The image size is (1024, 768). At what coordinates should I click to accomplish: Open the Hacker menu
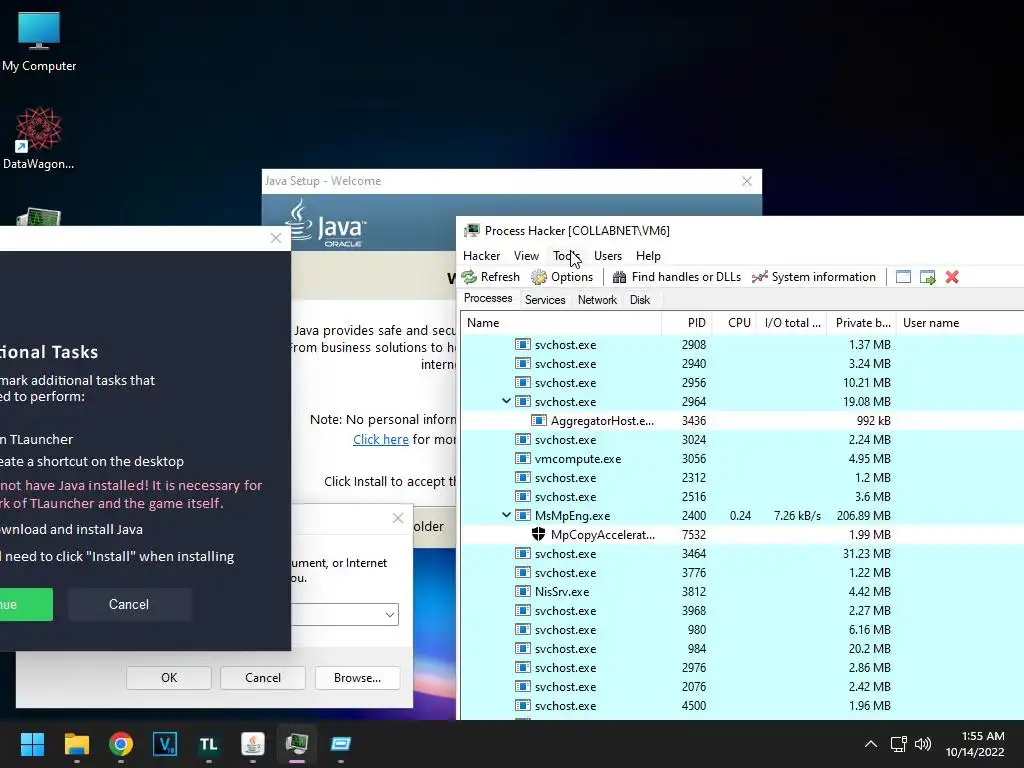point(481,256)
